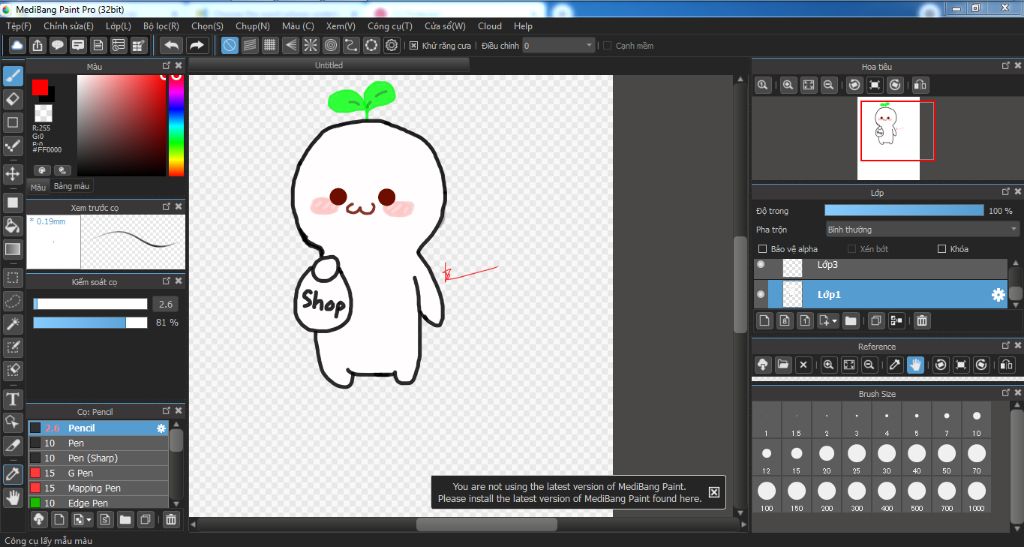Delete layer with trash icon in layer panel
This screenshot has height=547, width=1024.
(921, 320)
